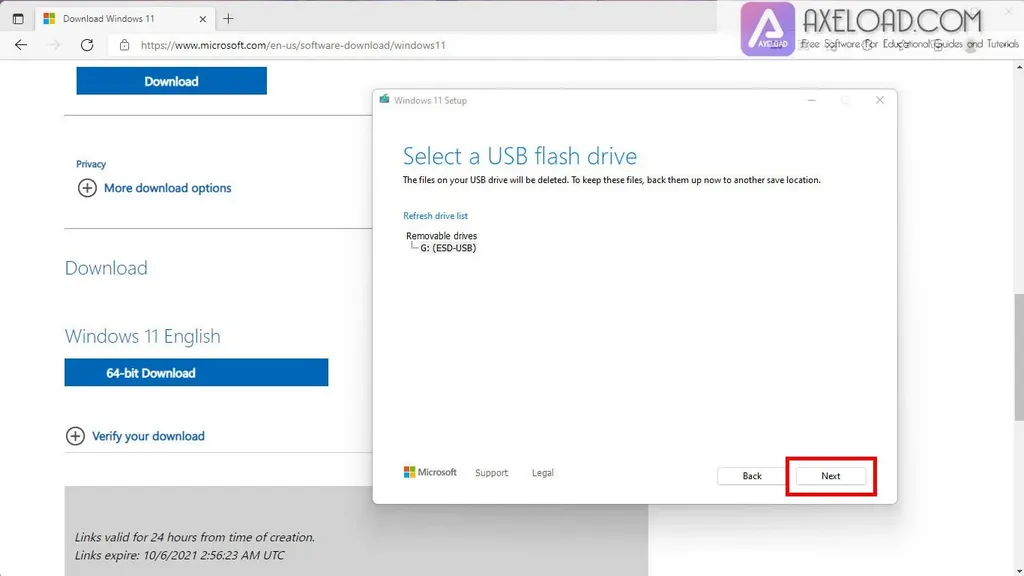Open the Legal link in Setup

tap(543, 473)
